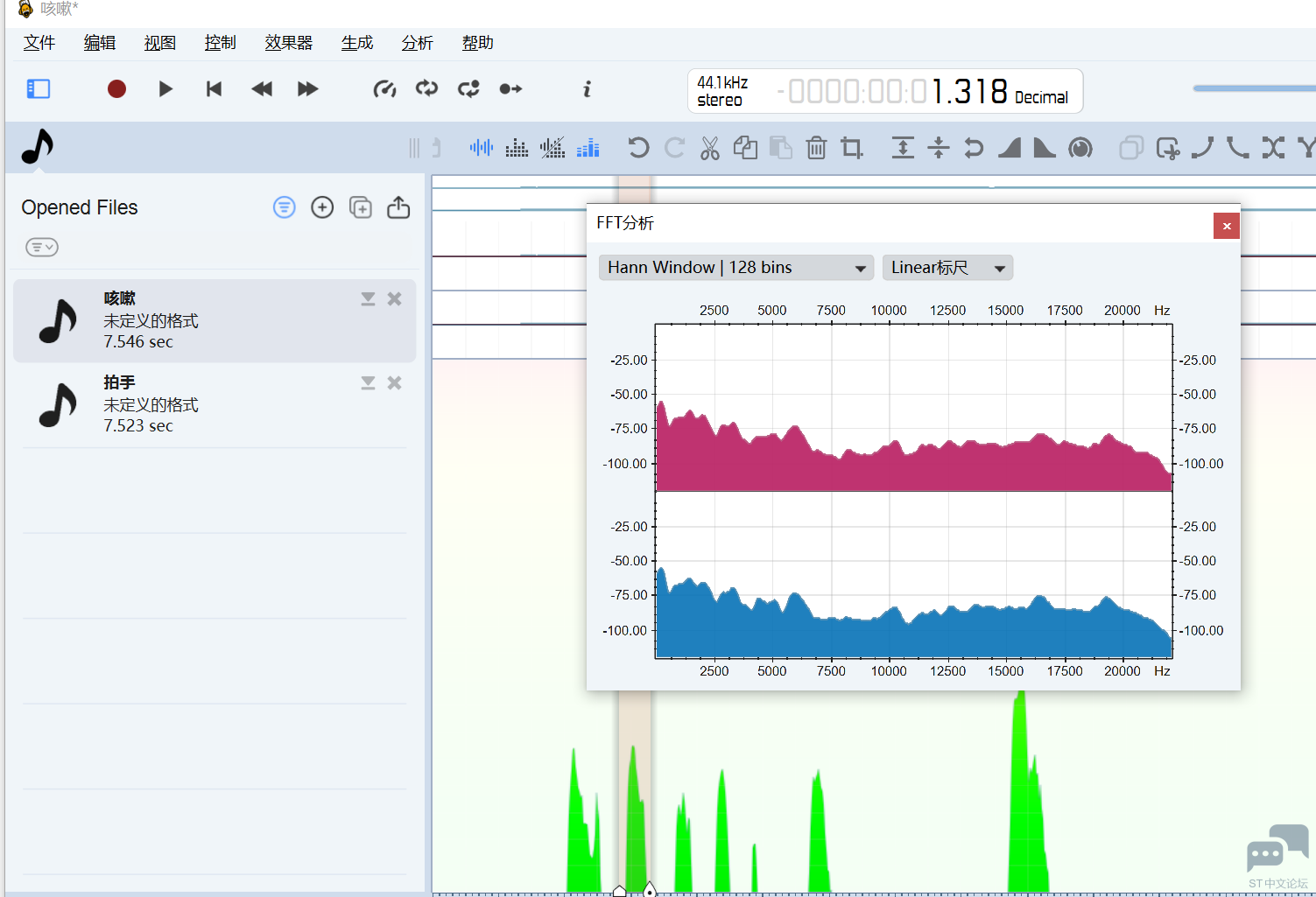Click the red Record button
The image size is (1316, 897).
pos(116,89)
